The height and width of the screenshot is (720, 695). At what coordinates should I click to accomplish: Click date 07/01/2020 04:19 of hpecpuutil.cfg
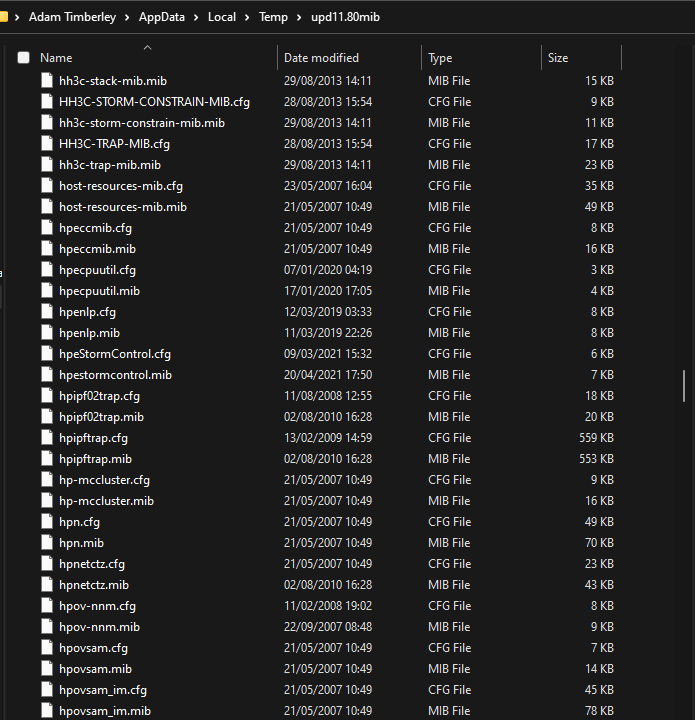[328, 270]
